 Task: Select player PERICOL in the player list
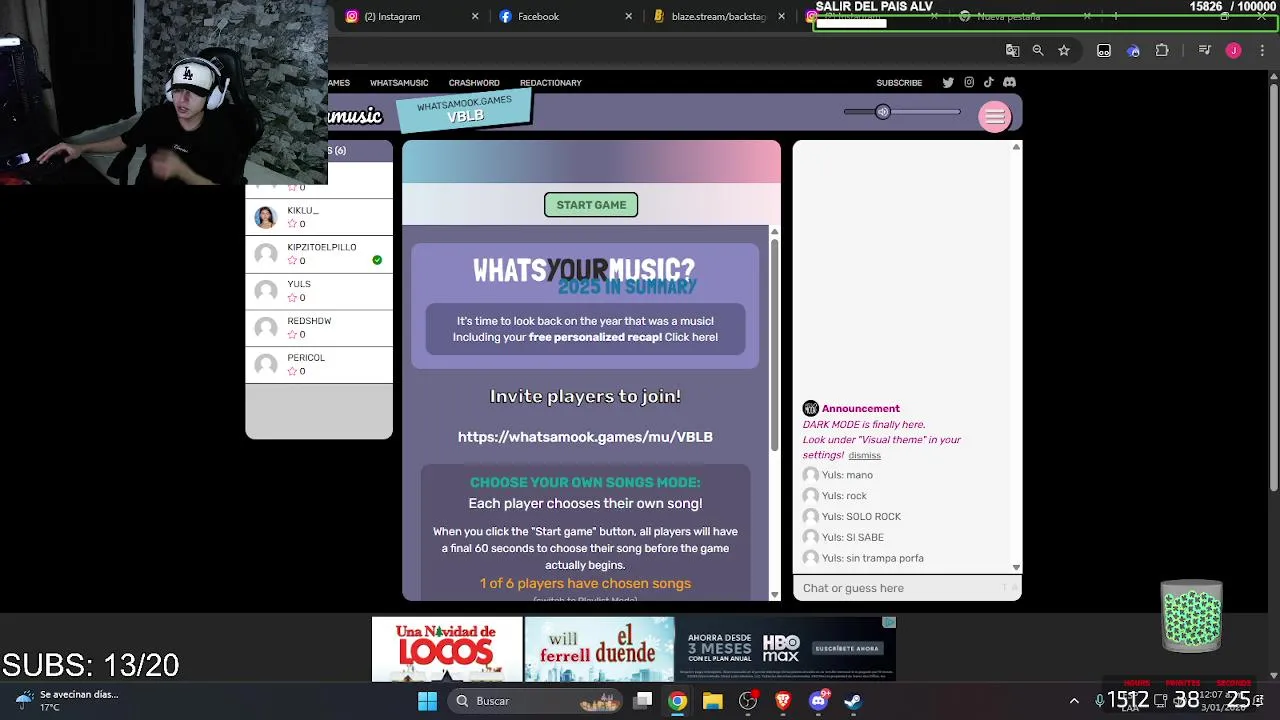coord(319,364)
